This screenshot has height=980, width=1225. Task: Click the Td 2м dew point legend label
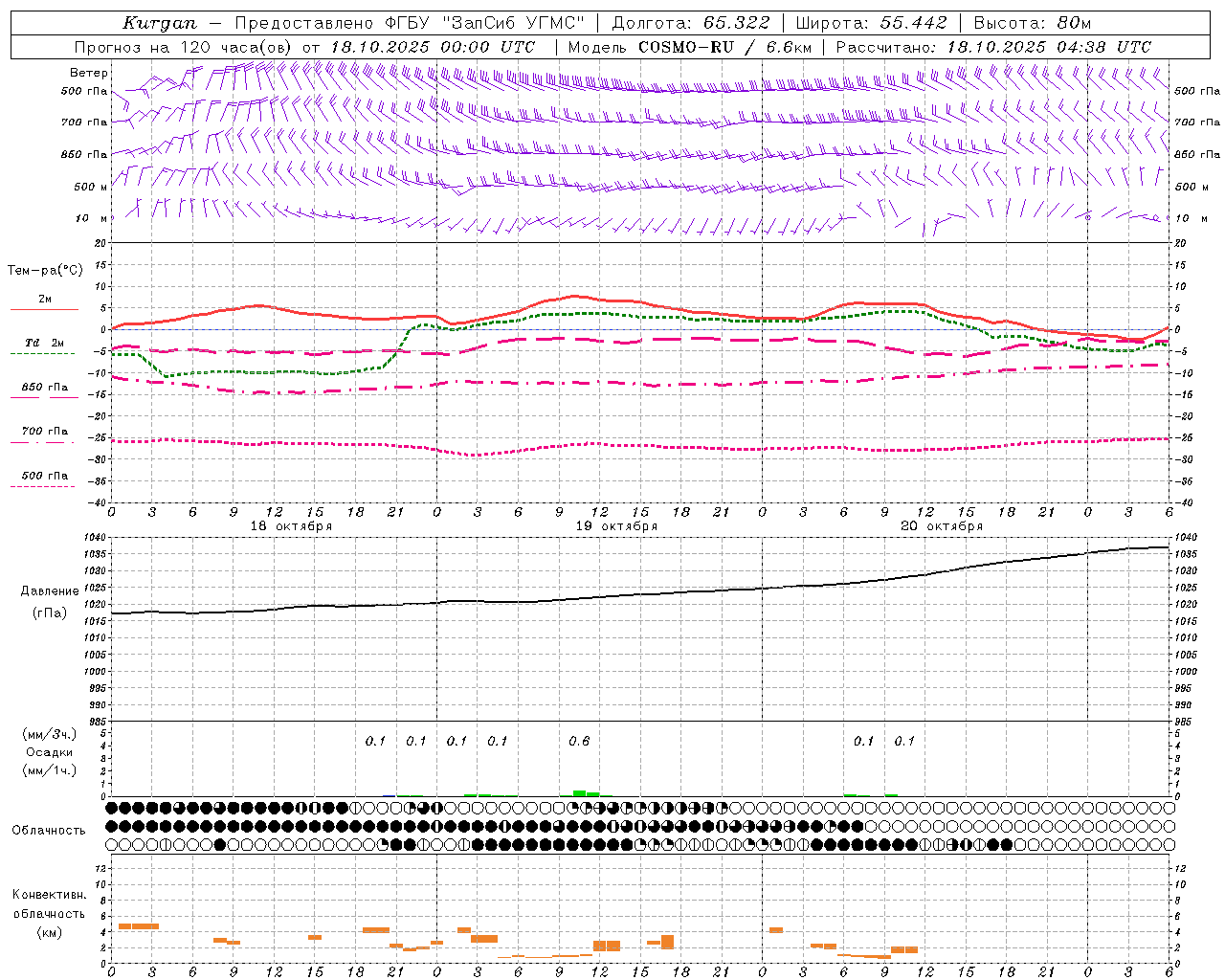tap(45, 343)
